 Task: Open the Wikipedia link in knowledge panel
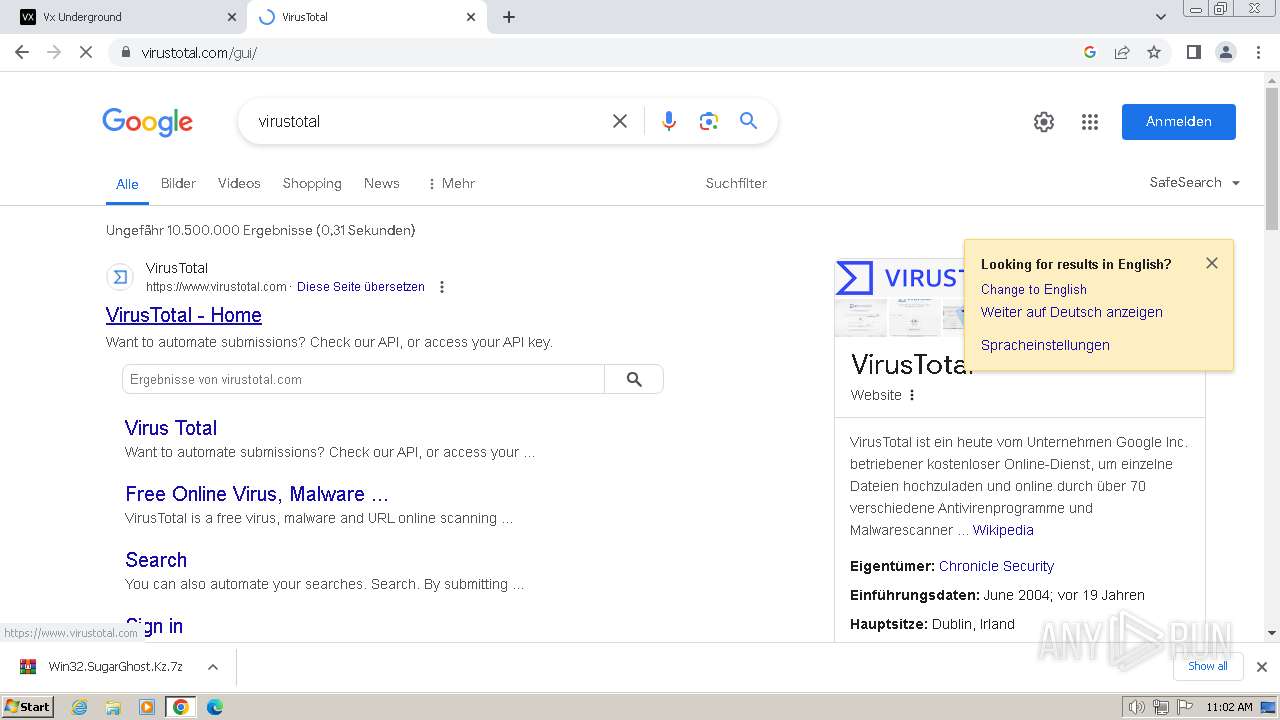(1003, 530)
